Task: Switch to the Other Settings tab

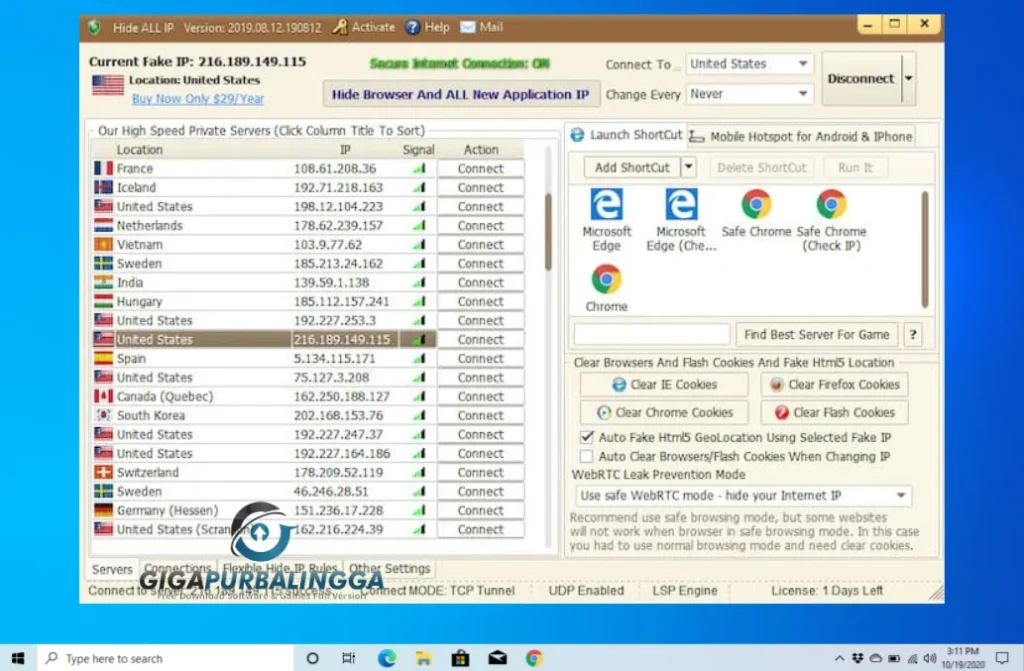Action: pyautogui.click(x=390, y=568)
